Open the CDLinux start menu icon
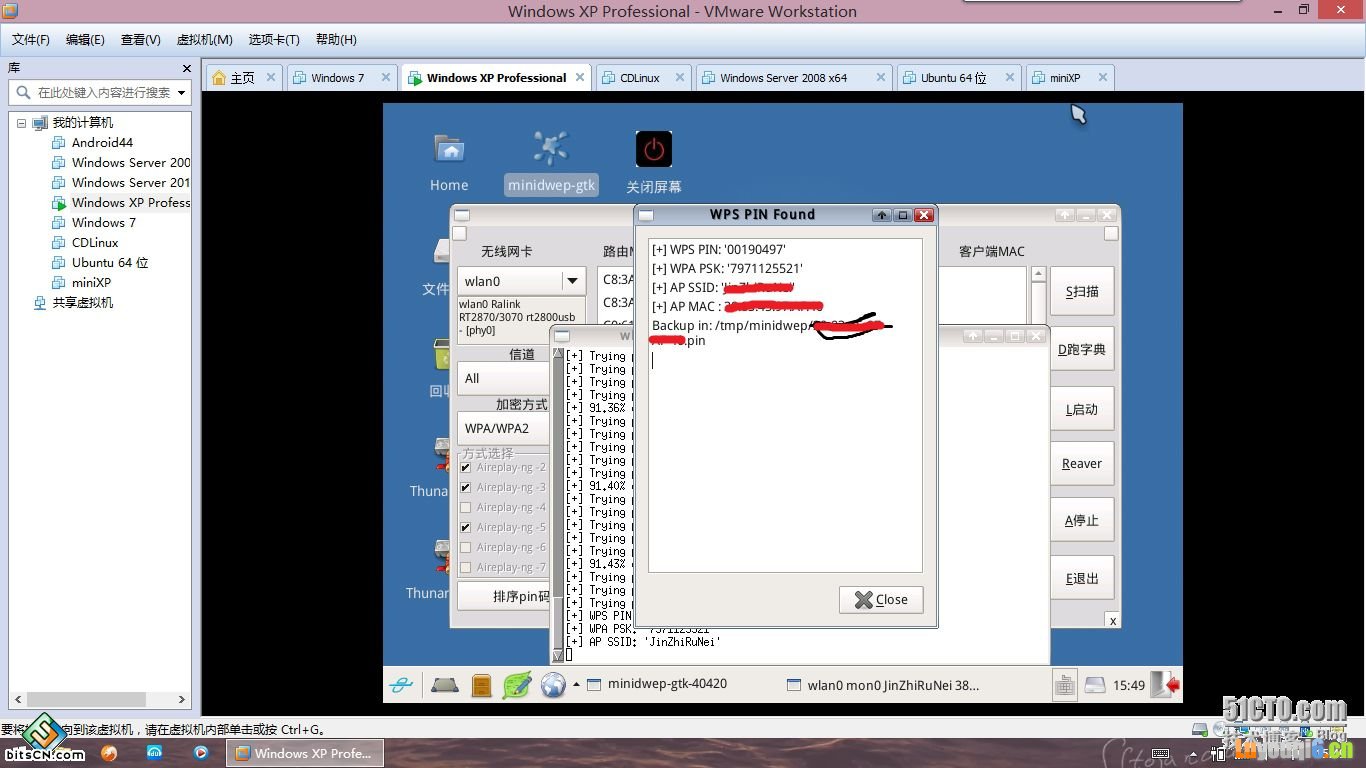Image resolution: width=1366 pixels, height=768 pixels. pyautogui.click(x=402, y=685)
